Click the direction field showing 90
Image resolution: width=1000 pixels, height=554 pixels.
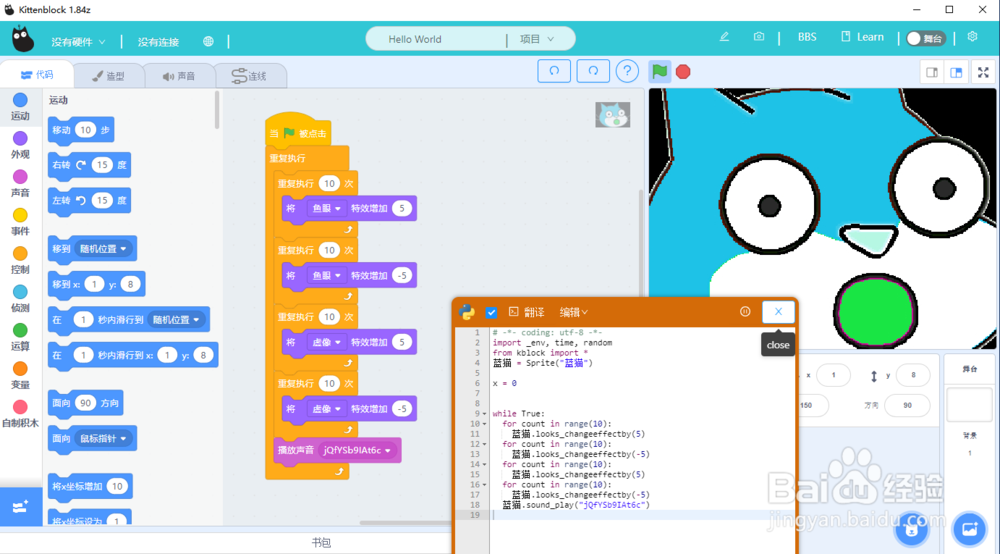pyautogui.click(x=907, y=405)
